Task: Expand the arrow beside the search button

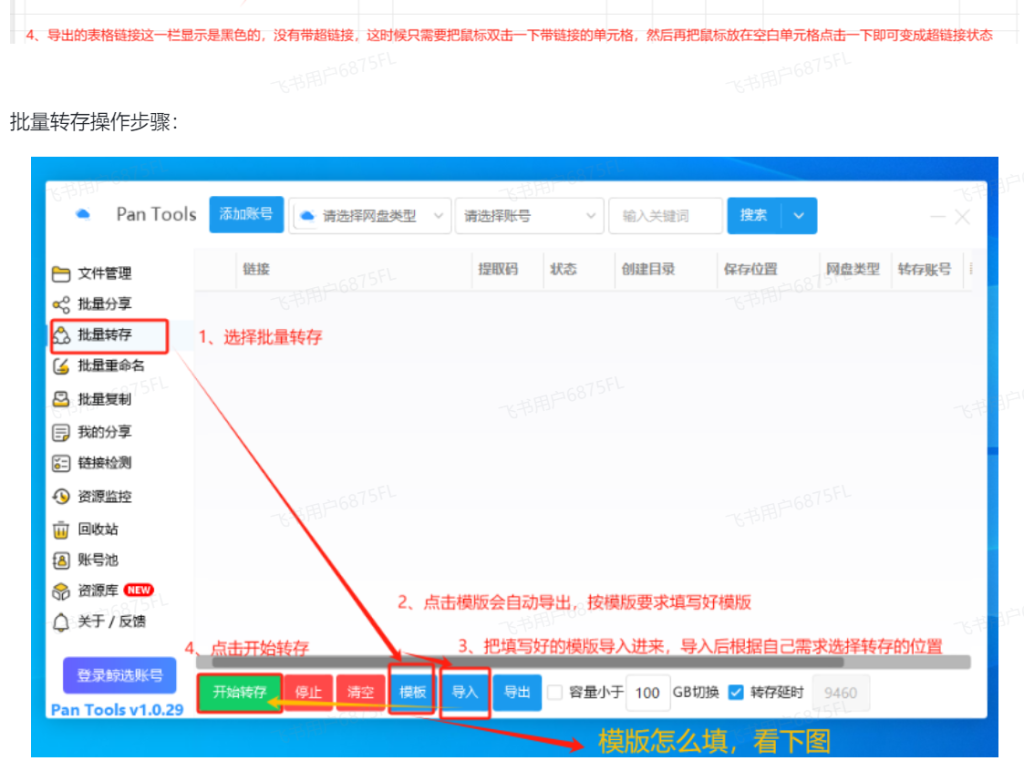Action: coord(798,216)
